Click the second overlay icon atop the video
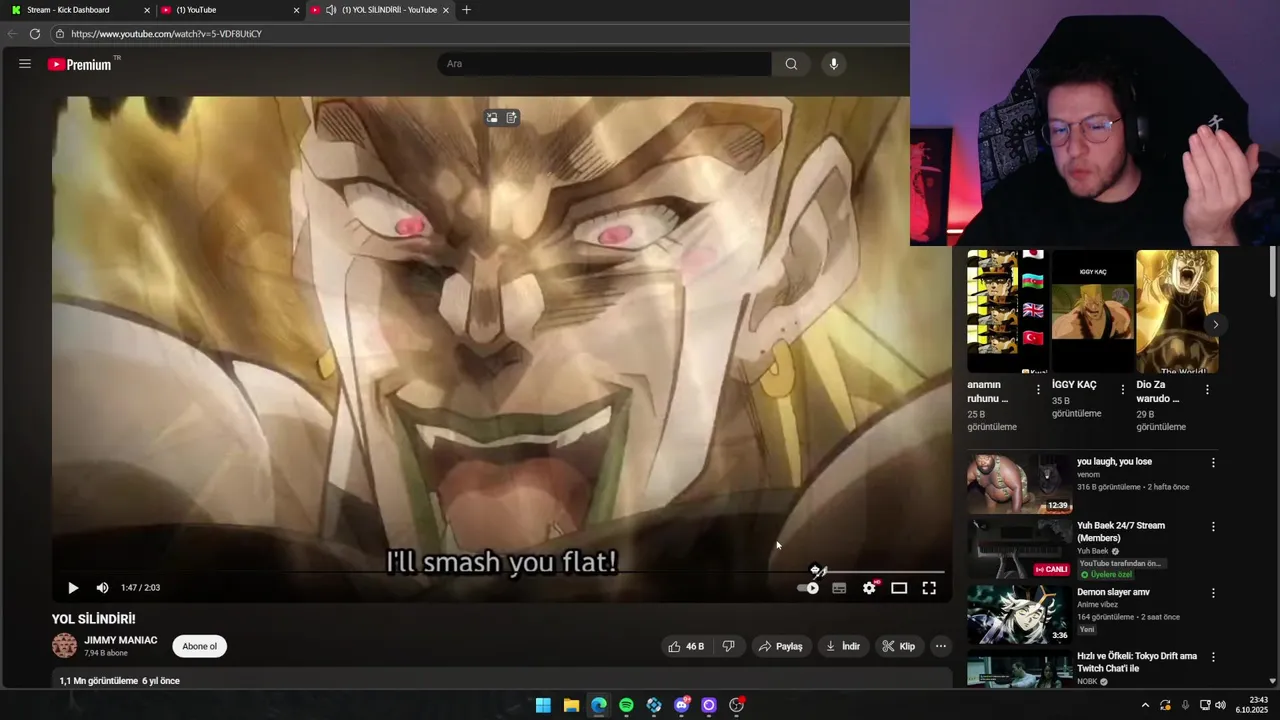 [511, 118]
